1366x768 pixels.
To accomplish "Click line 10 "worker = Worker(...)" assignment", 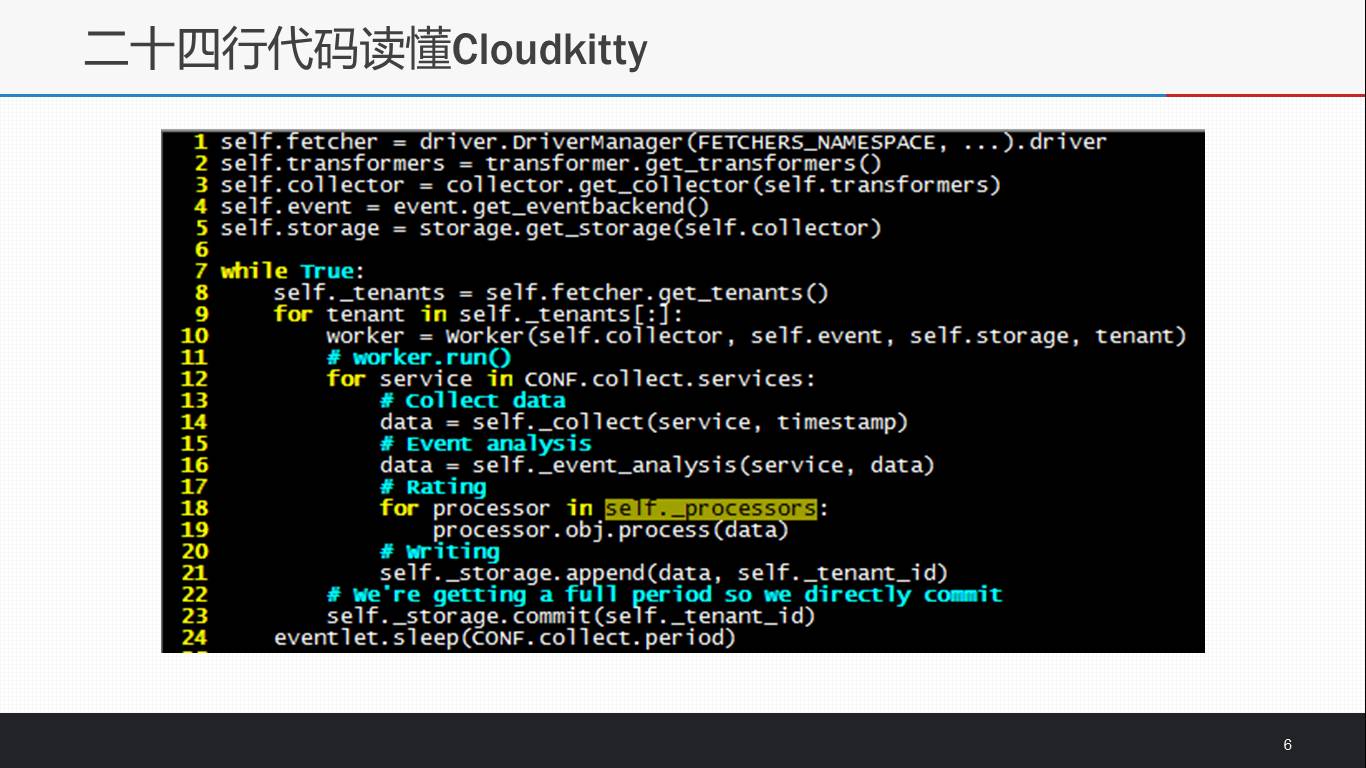I will (x=756, y=336).
